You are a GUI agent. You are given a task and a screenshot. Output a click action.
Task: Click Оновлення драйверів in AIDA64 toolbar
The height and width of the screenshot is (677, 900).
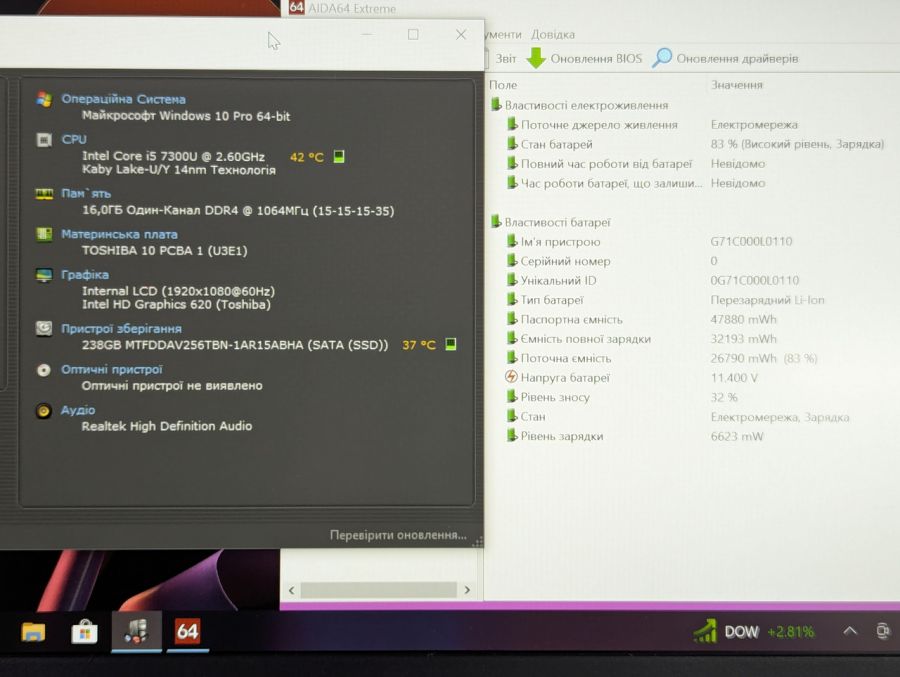[x=738, y=59]
